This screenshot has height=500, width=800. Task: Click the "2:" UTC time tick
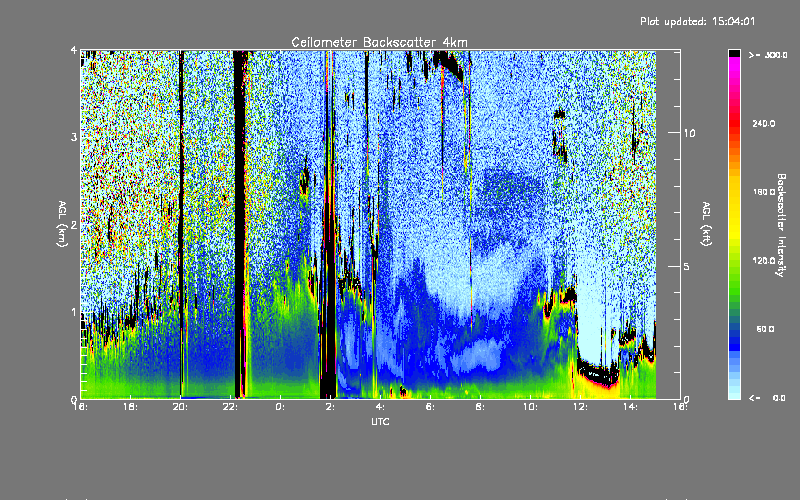tap(330, 407)
